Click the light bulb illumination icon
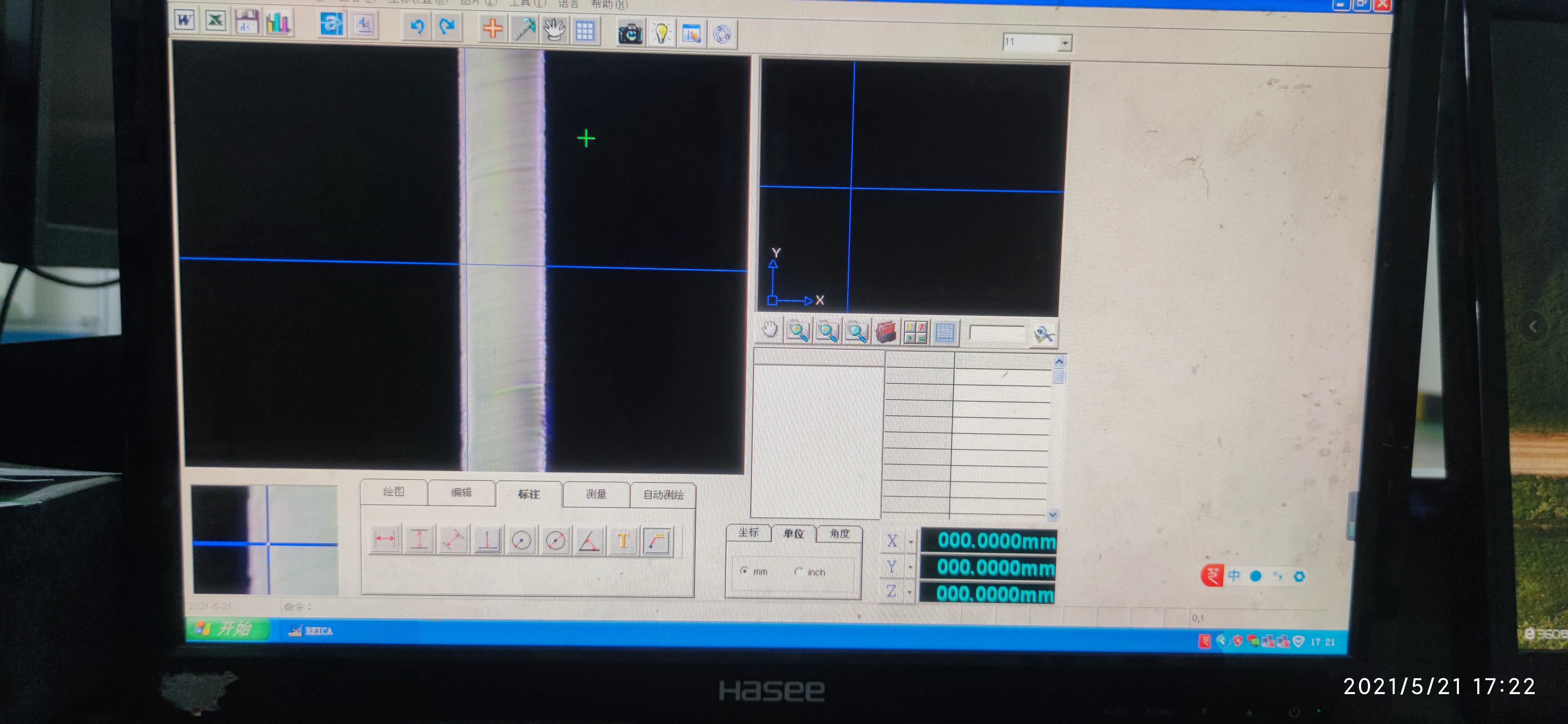The image size is (1568, 724). pos(662,33)
